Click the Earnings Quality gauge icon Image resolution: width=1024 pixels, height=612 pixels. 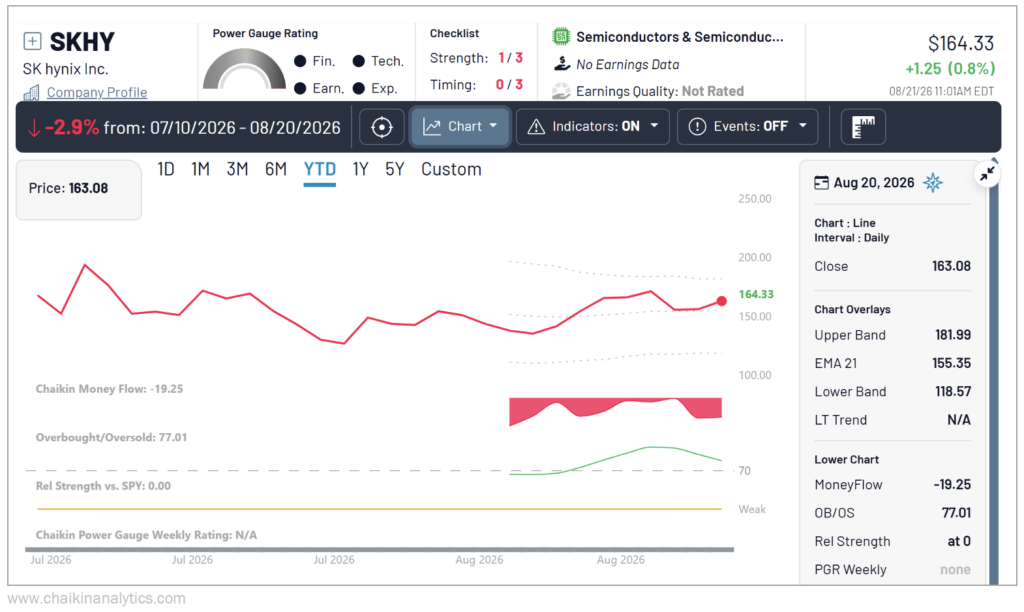[x=561, y=91]
